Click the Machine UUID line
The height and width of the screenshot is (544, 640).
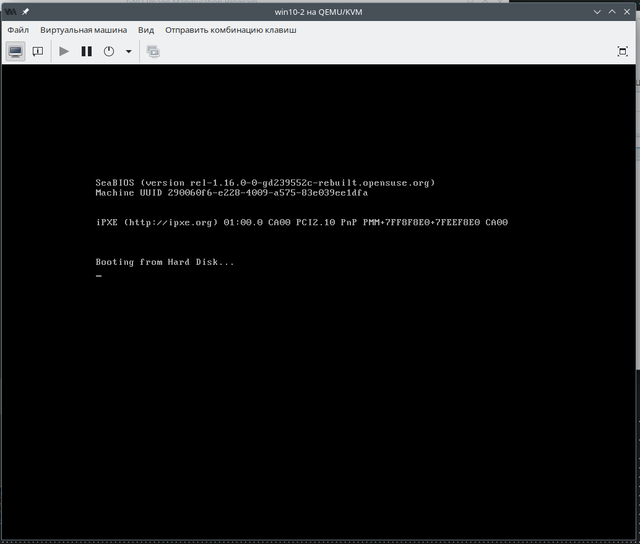tap(231, 193)
